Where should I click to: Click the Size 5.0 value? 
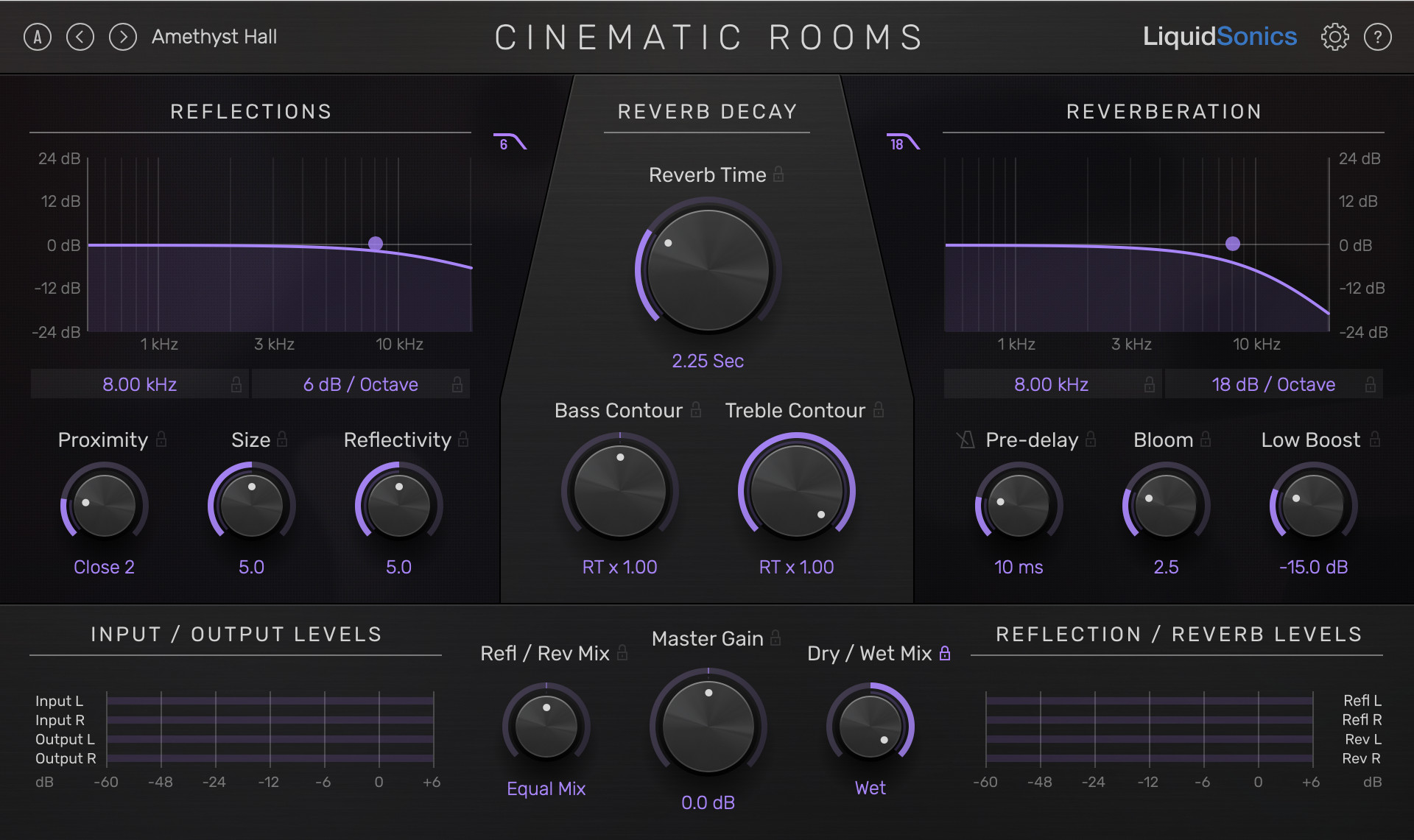pyautogui.click(x=251, y=567)
